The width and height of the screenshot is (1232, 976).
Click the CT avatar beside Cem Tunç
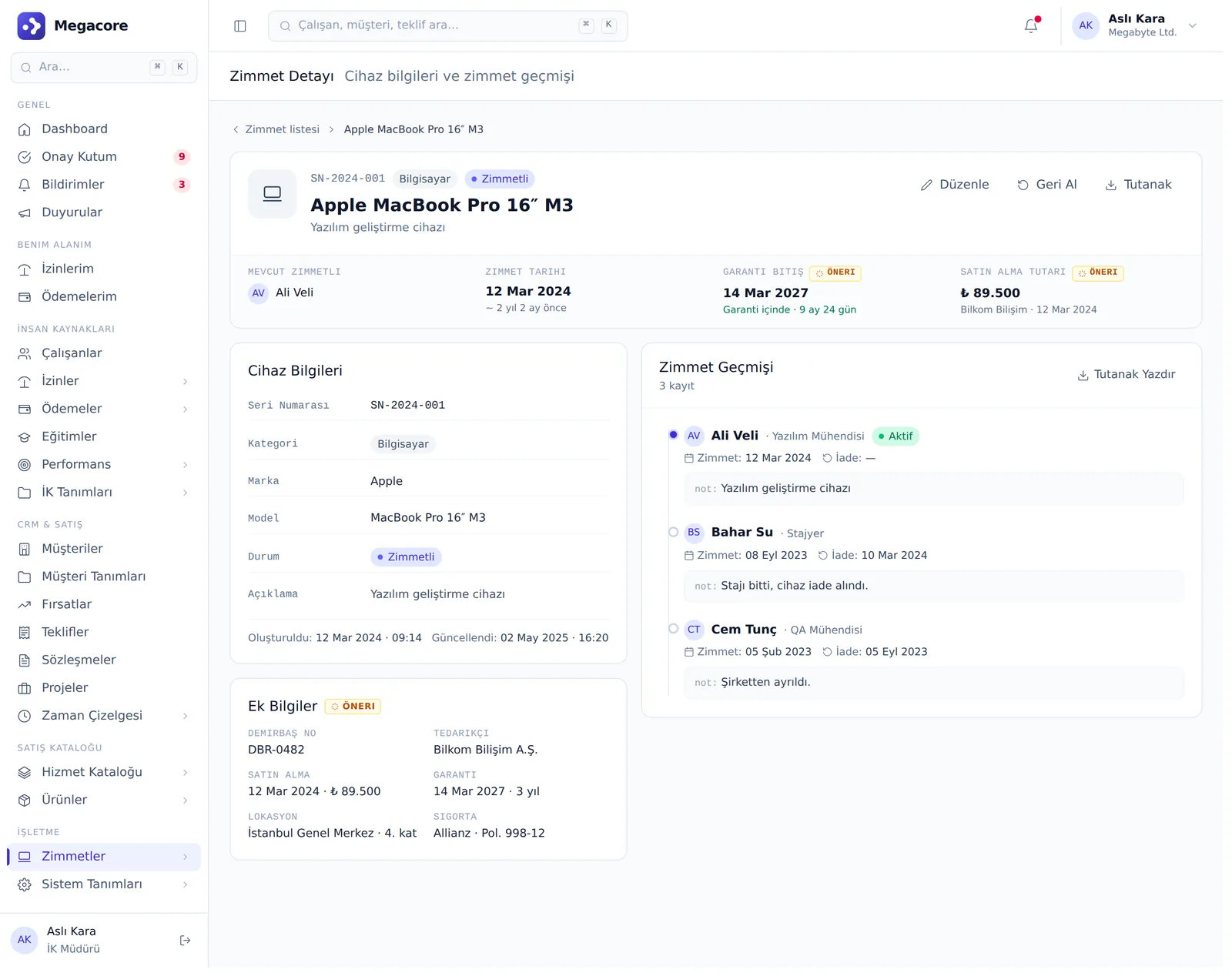(x=694, y=630)
